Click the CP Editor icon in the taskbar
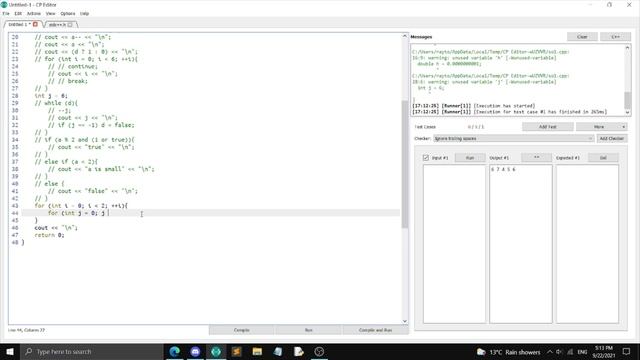 tap(216, 351)
